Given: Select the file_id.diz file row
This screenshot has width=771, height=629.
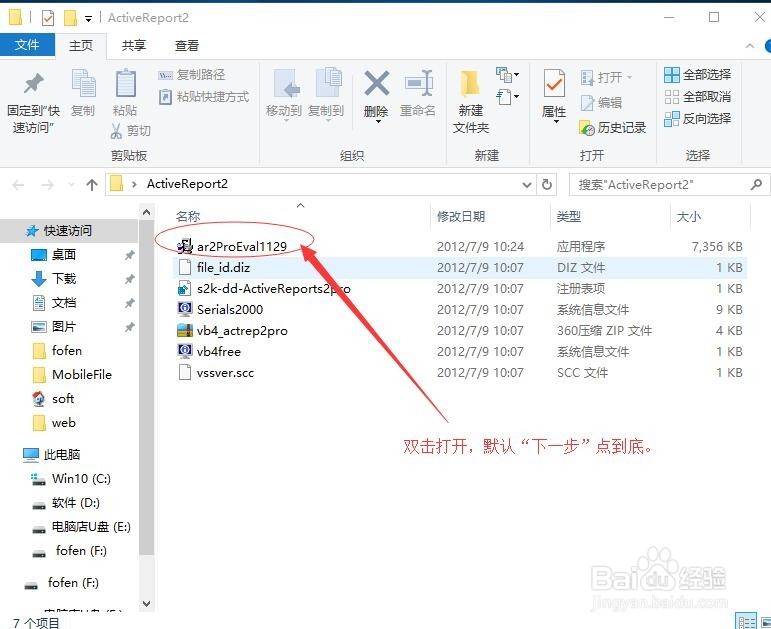Looking at the screenshot, I should pos(459,268).
